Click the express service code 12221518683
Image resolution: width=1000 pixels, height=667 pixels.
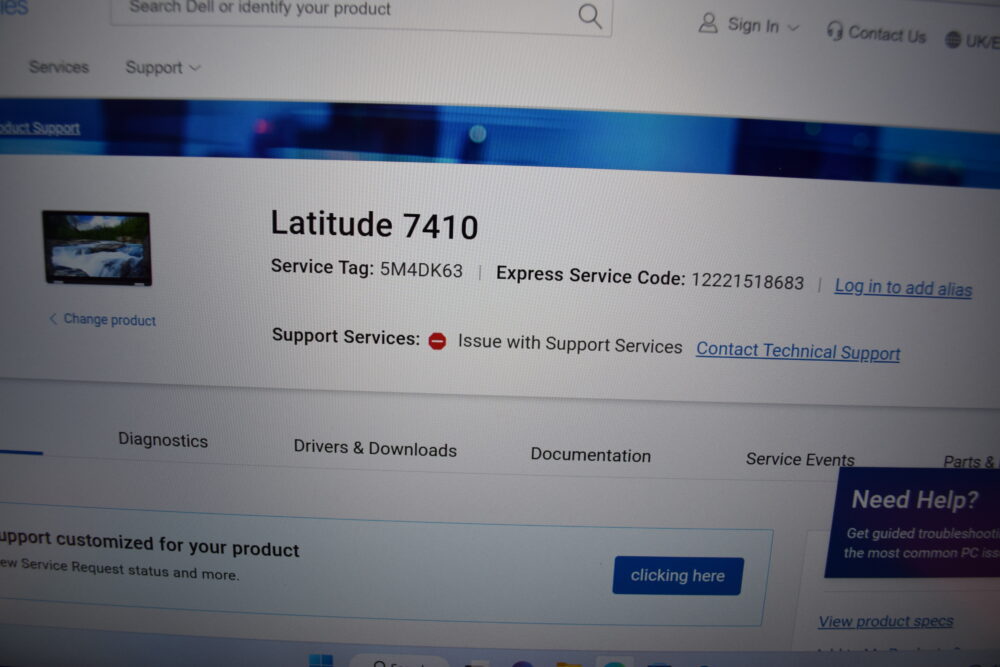tap(747, 281)
